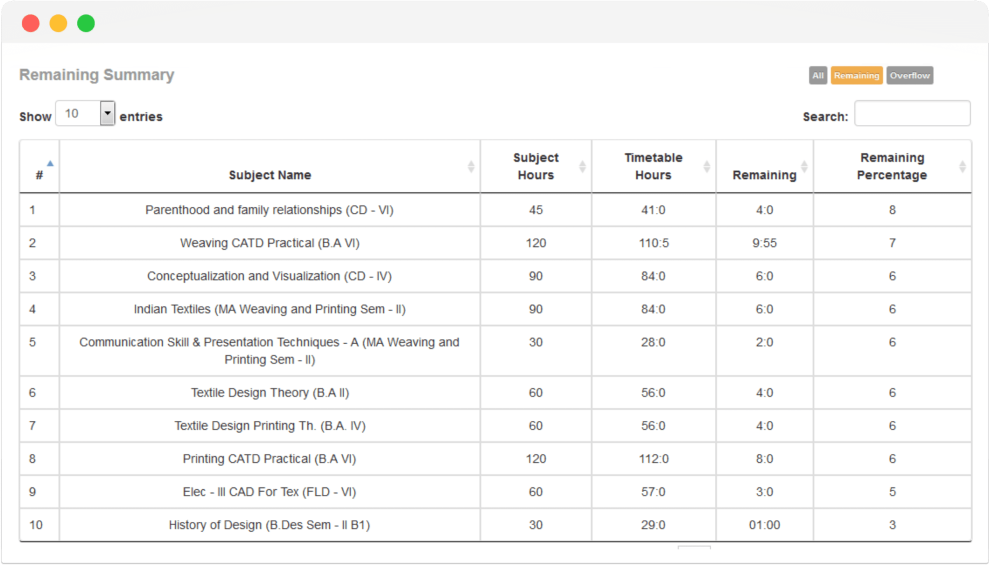Click remaining value 9:55
The height and width of the screenshot is (565, 989).
764,243
